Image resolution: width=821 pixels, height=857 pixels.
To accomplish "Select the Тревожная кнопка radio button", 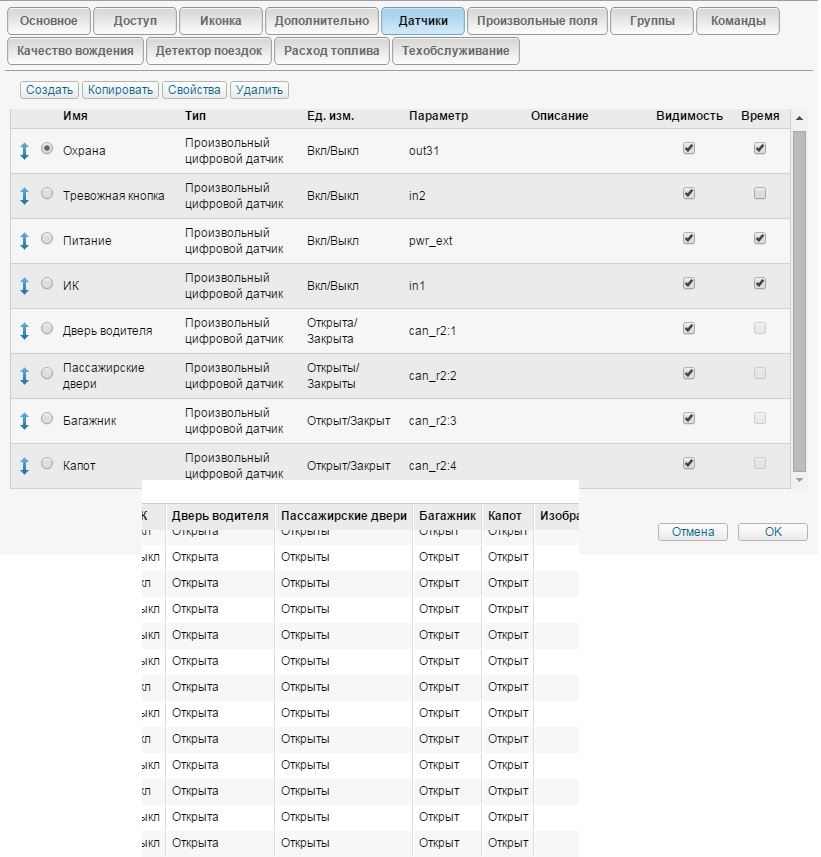I will coord(47,194).
